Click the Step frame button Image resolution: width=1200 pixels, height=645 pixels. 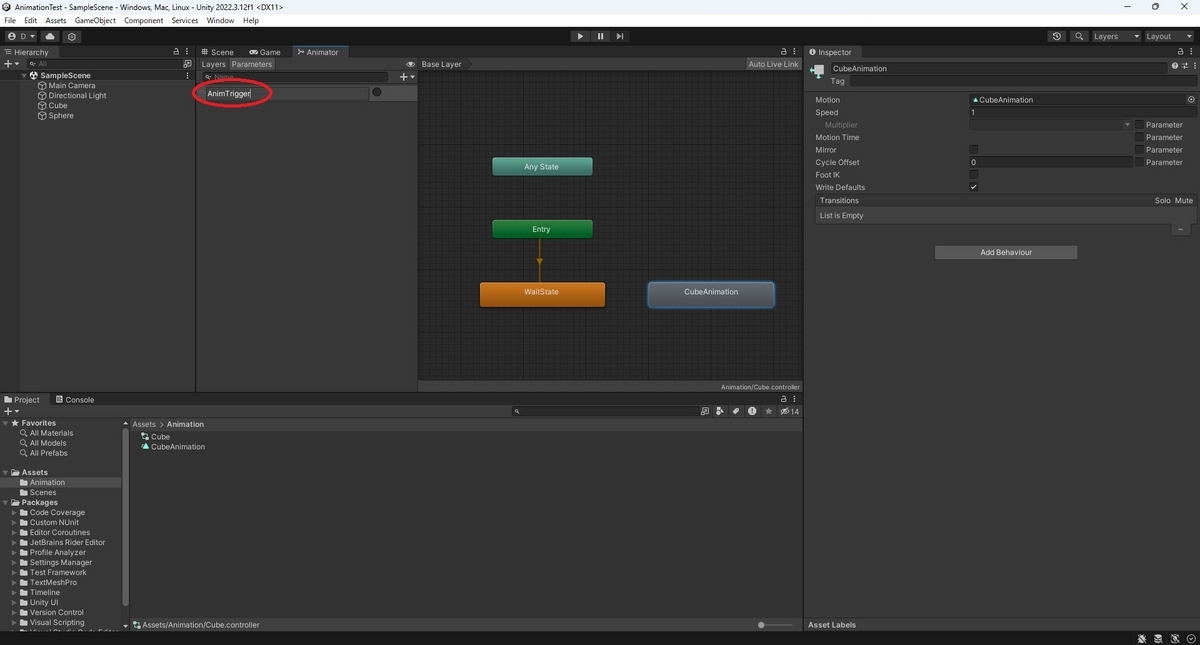click(620, 36)
